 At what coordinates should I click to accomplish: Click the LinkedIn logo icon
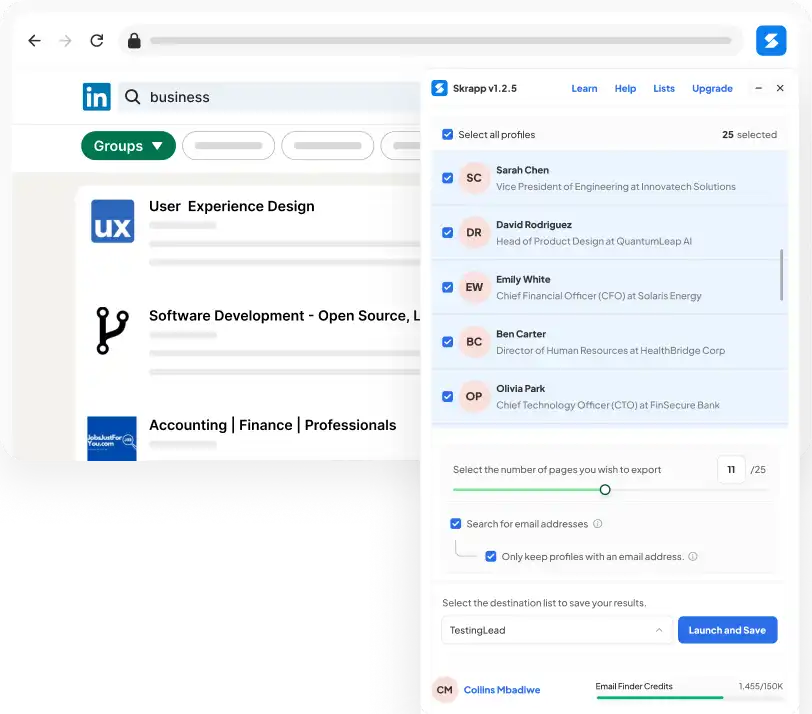click(96, 97)
